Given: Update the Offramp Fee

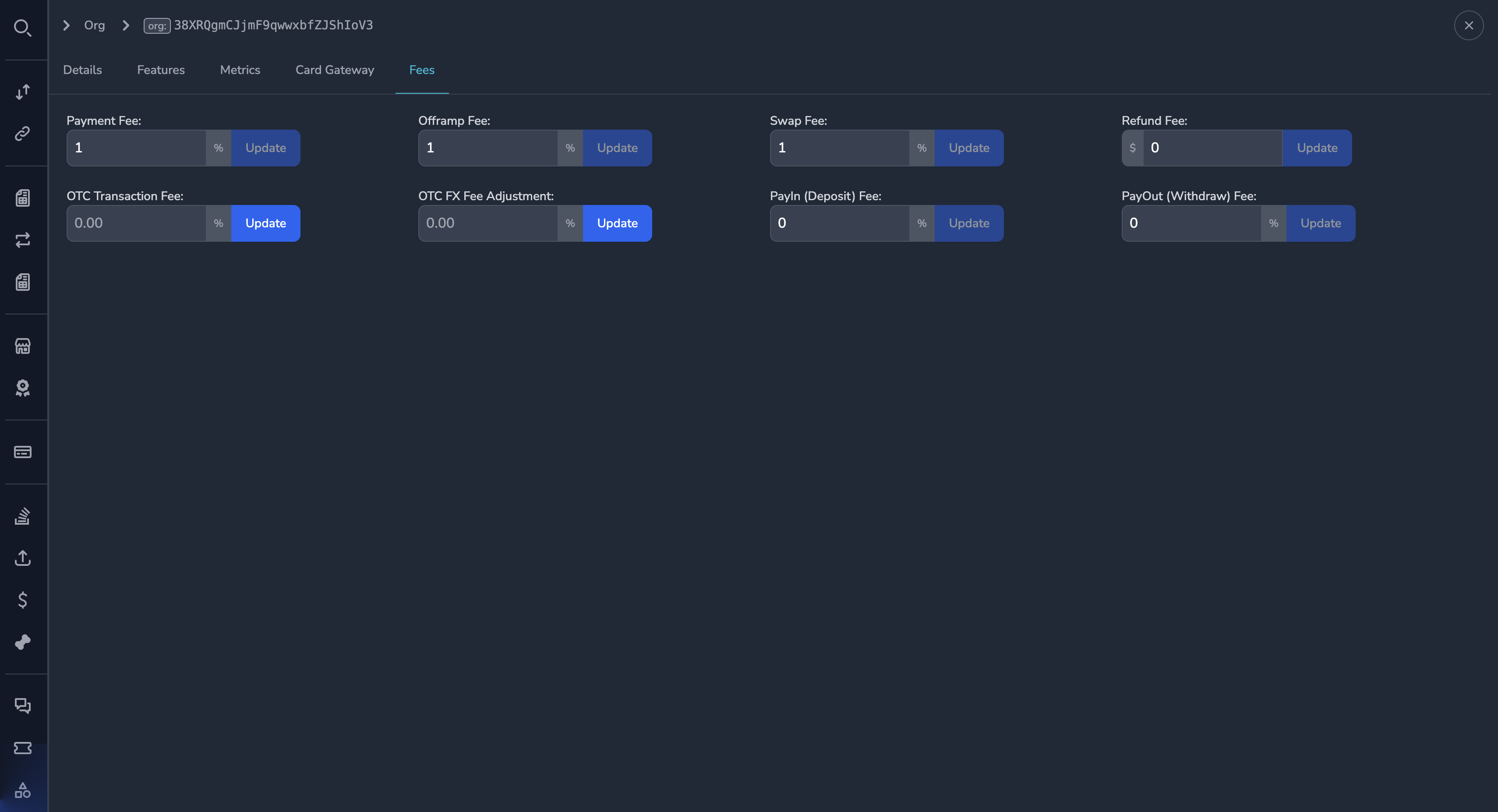Looking at the screenshot, I should pyautogui.click(x=618, y=148).
